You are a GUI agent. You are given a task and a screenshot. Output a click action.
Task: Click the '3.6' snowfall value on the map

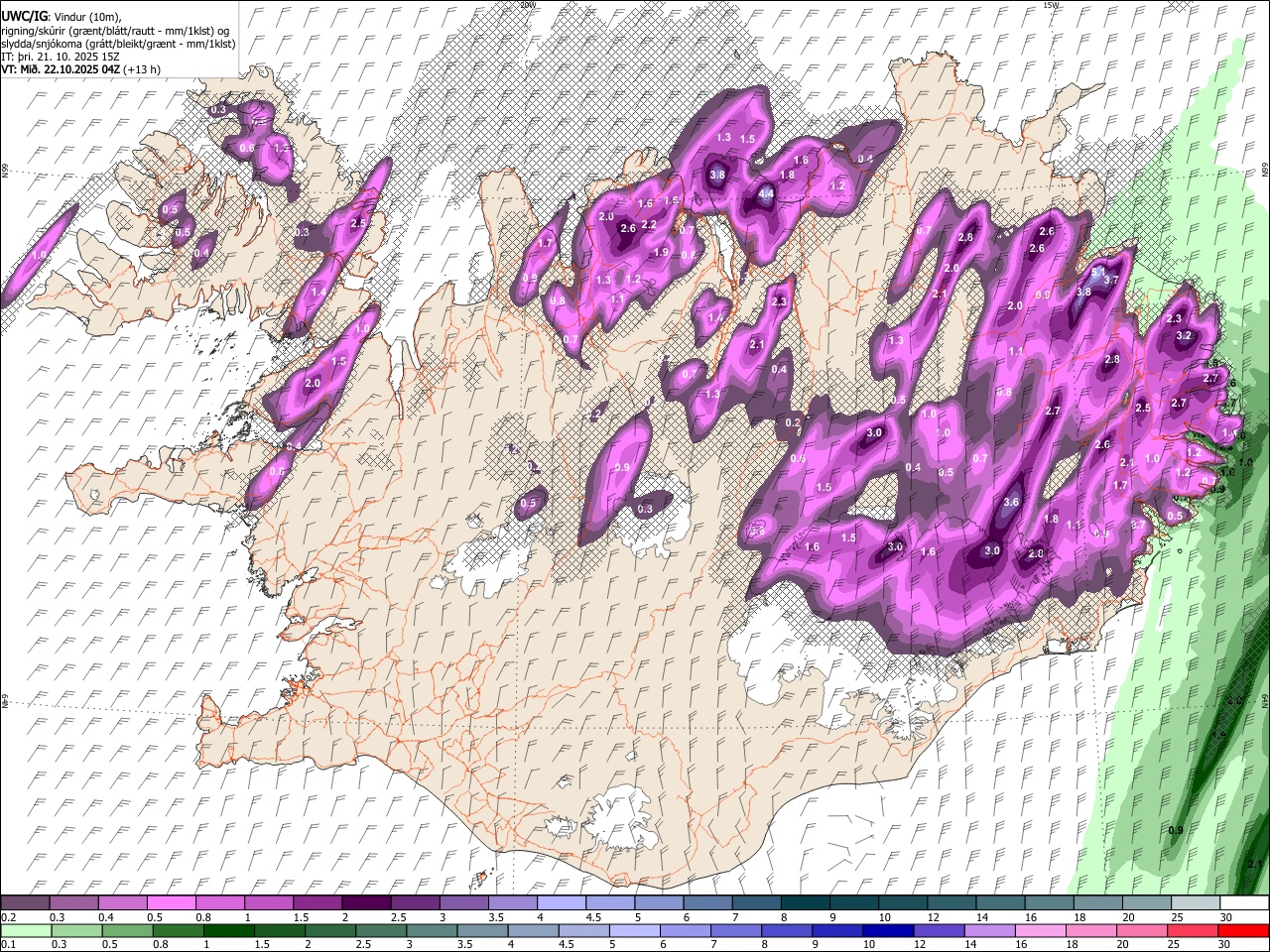tap(1011, 502)
